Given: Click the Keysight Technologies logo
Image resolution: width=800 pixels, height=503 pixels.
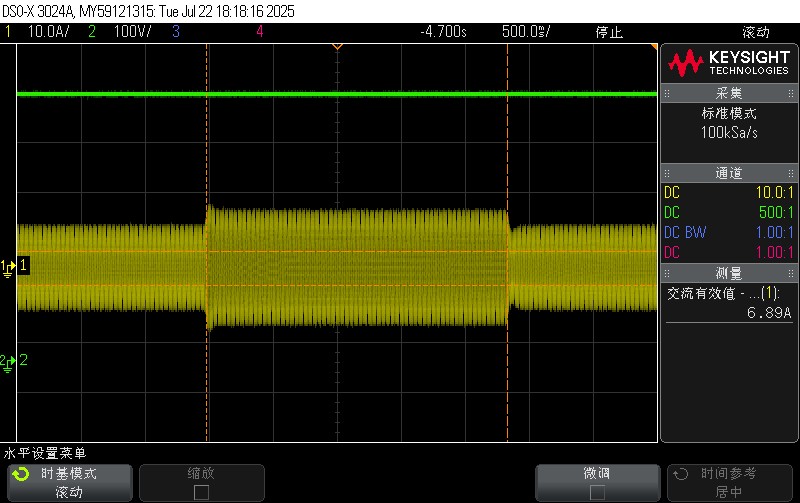Looking at the screenshot, I should coord(729,65).
